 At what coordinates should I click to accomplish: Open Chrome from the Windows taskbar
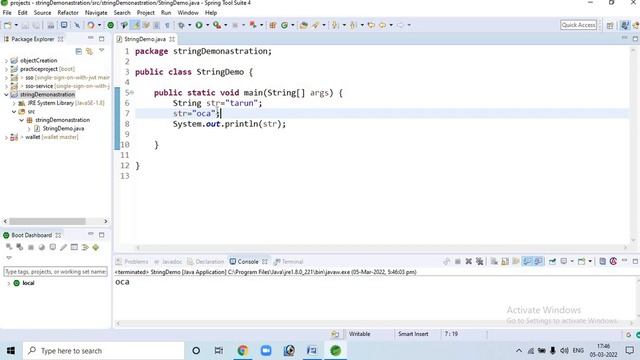(x=243, y=351)
